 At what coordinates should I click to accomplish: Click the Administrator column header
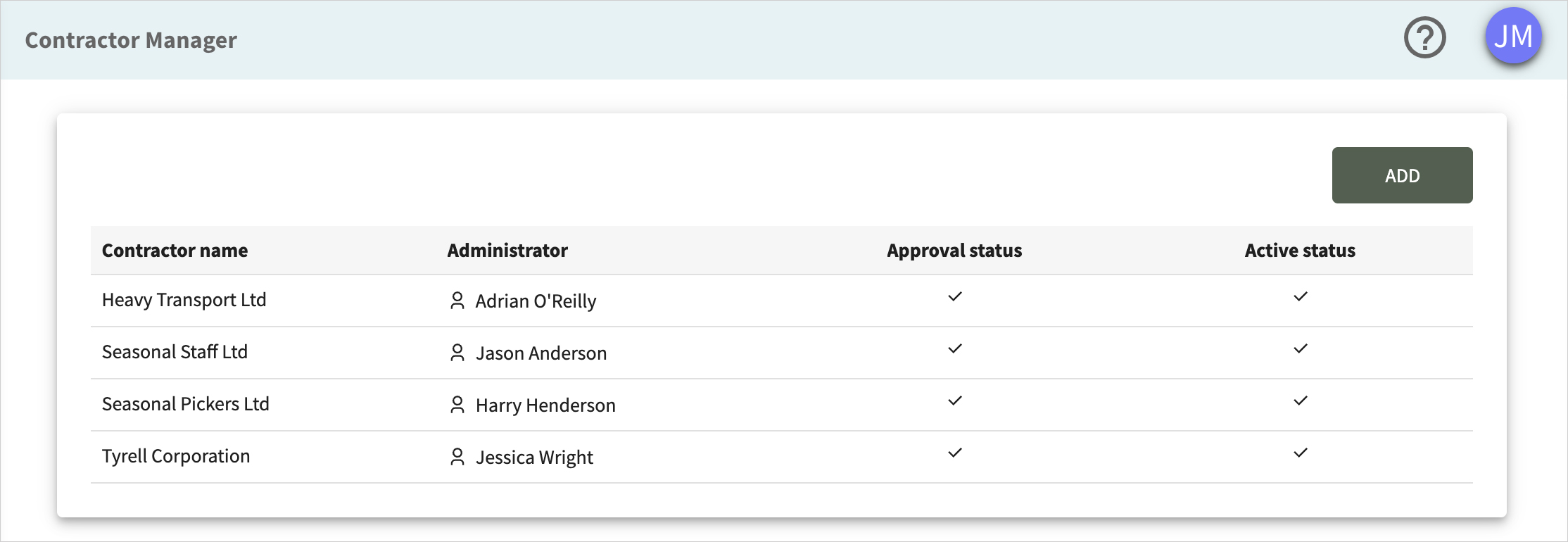[x=507, y=251]
